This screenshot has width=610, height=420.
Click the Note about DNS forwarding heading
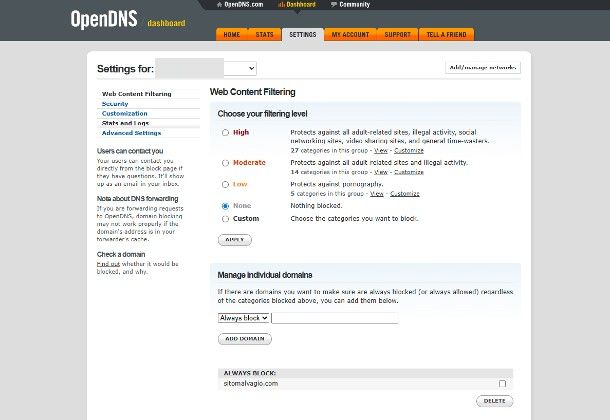tap(137, 198)
